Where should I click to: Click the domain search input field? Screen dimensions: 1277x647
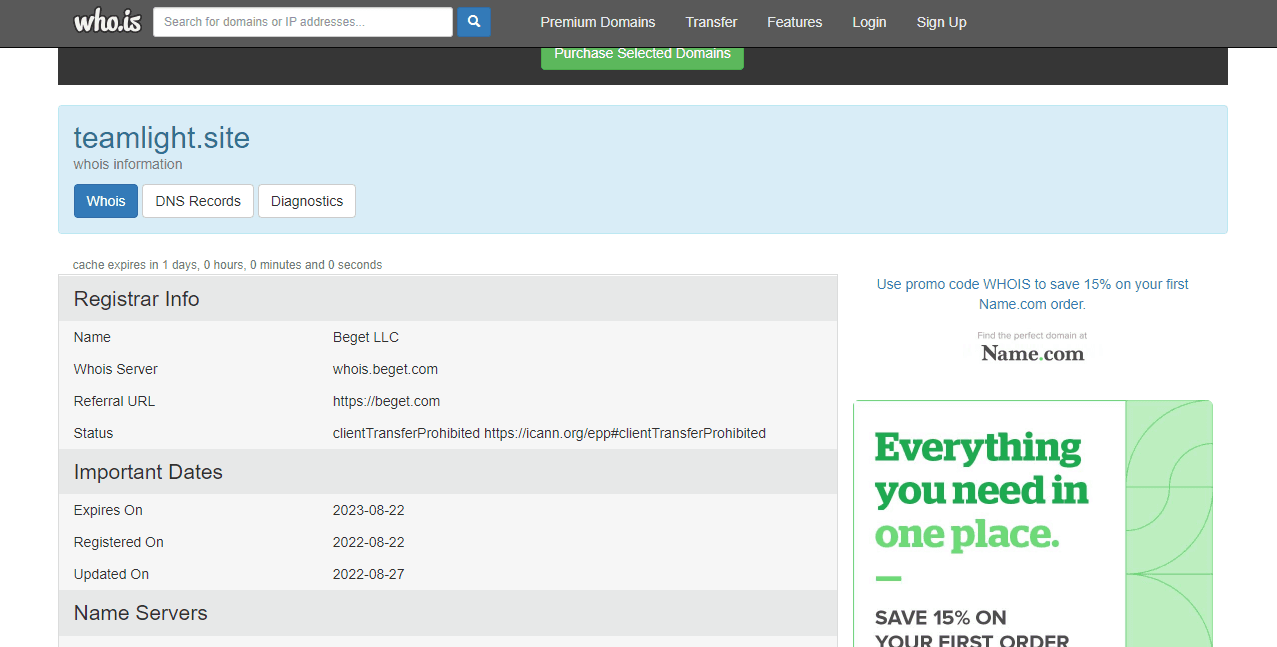click(x=302, y=22)
